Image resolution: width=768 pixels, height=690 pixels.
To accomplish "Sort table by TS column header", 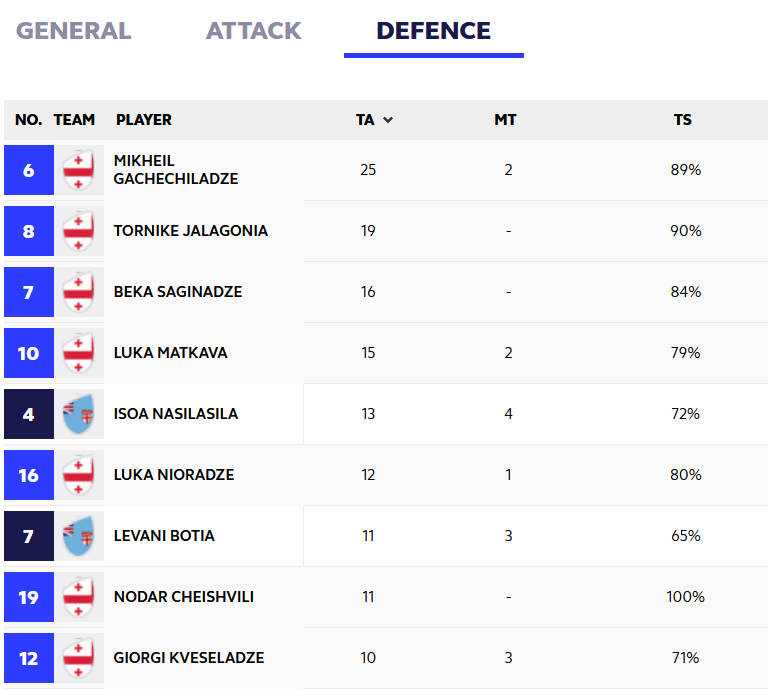I will click(683, 120).
